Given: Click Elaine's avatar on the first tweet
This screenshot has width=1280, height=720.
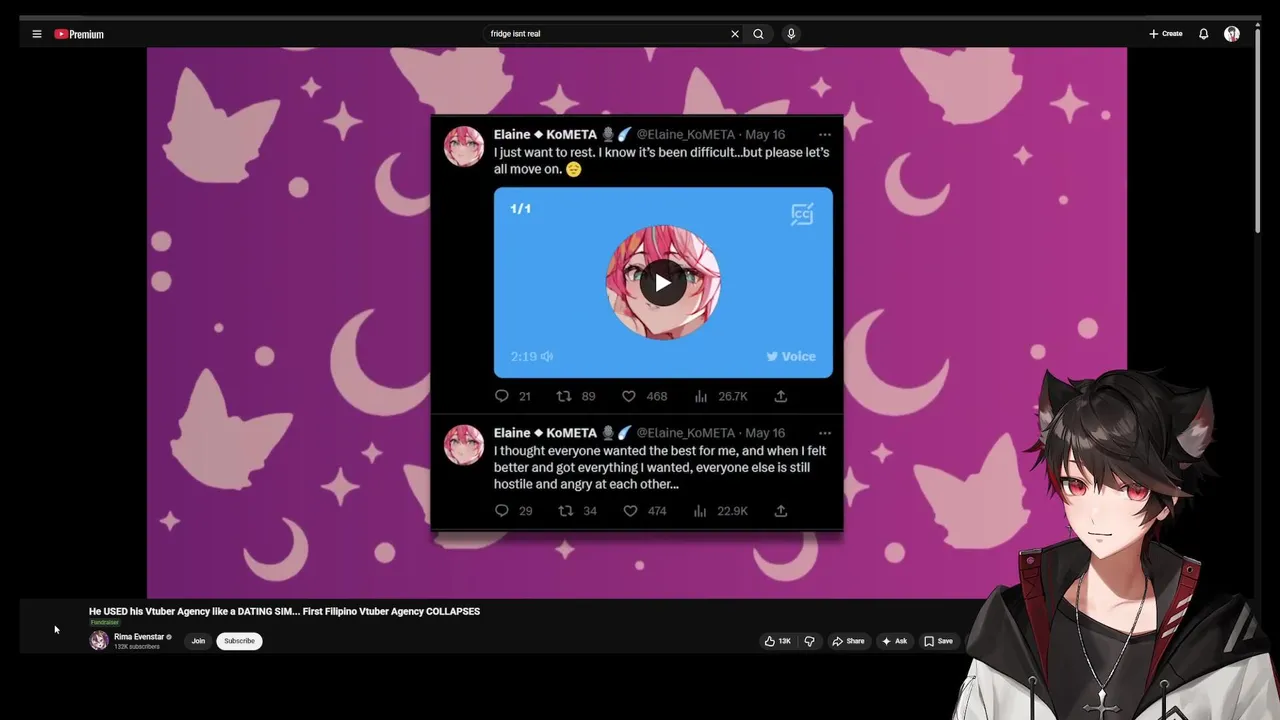Looking at the screenshot, I should (464, 146).
